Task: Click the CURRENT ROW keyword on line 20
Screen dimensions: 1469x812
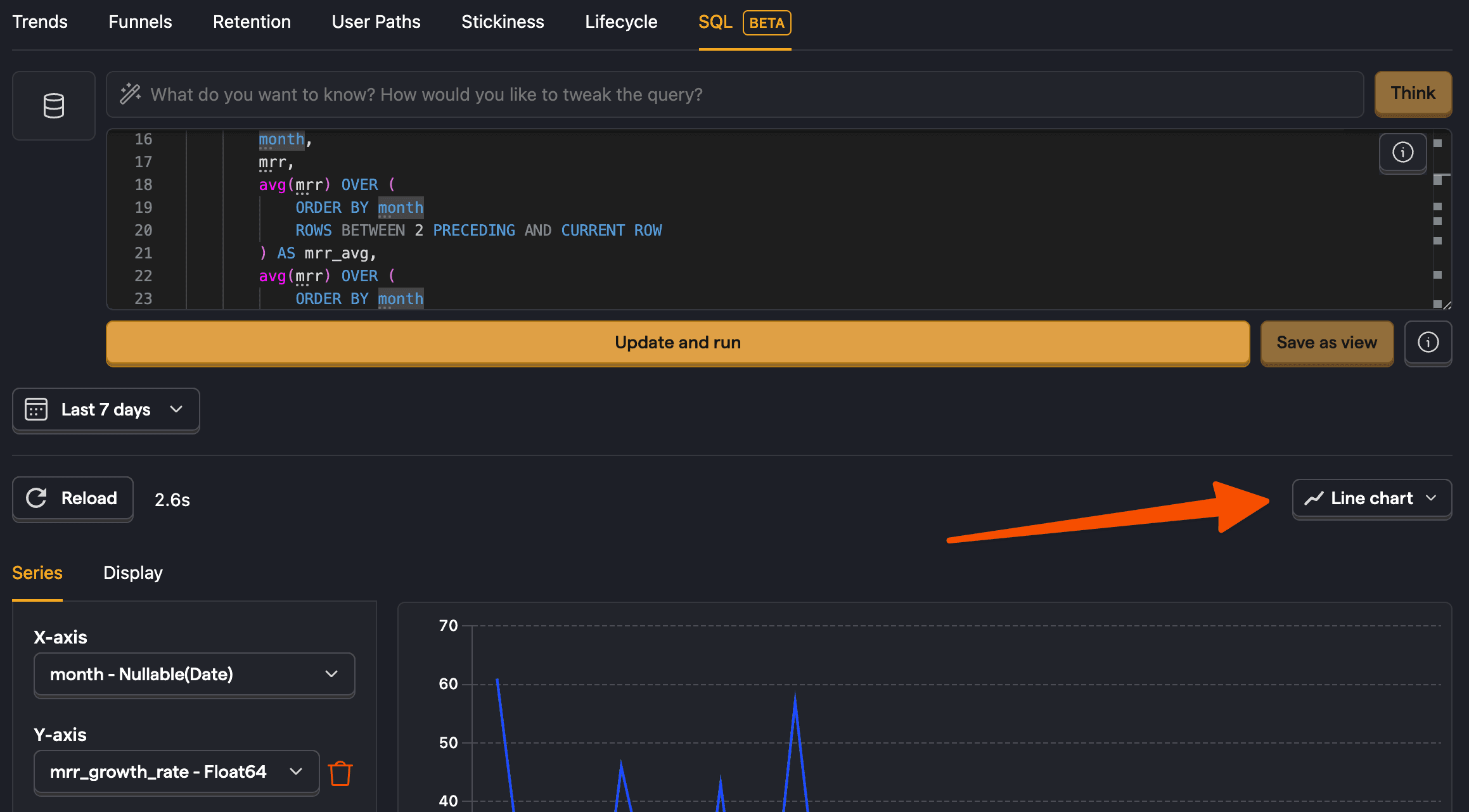Action: click(612, 231)
